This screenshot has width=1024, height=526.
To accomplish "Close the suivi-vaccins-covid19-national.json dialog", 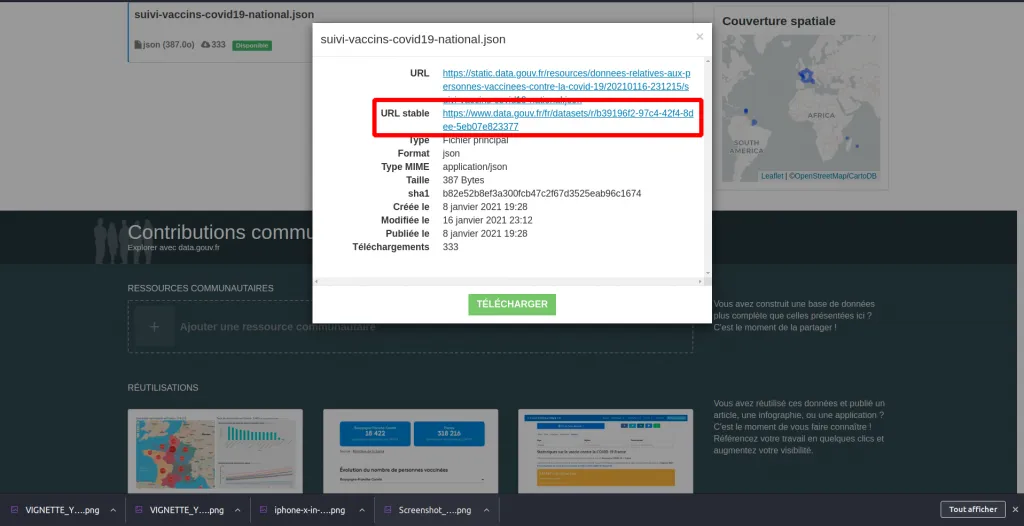I will [x=699, y=37].
